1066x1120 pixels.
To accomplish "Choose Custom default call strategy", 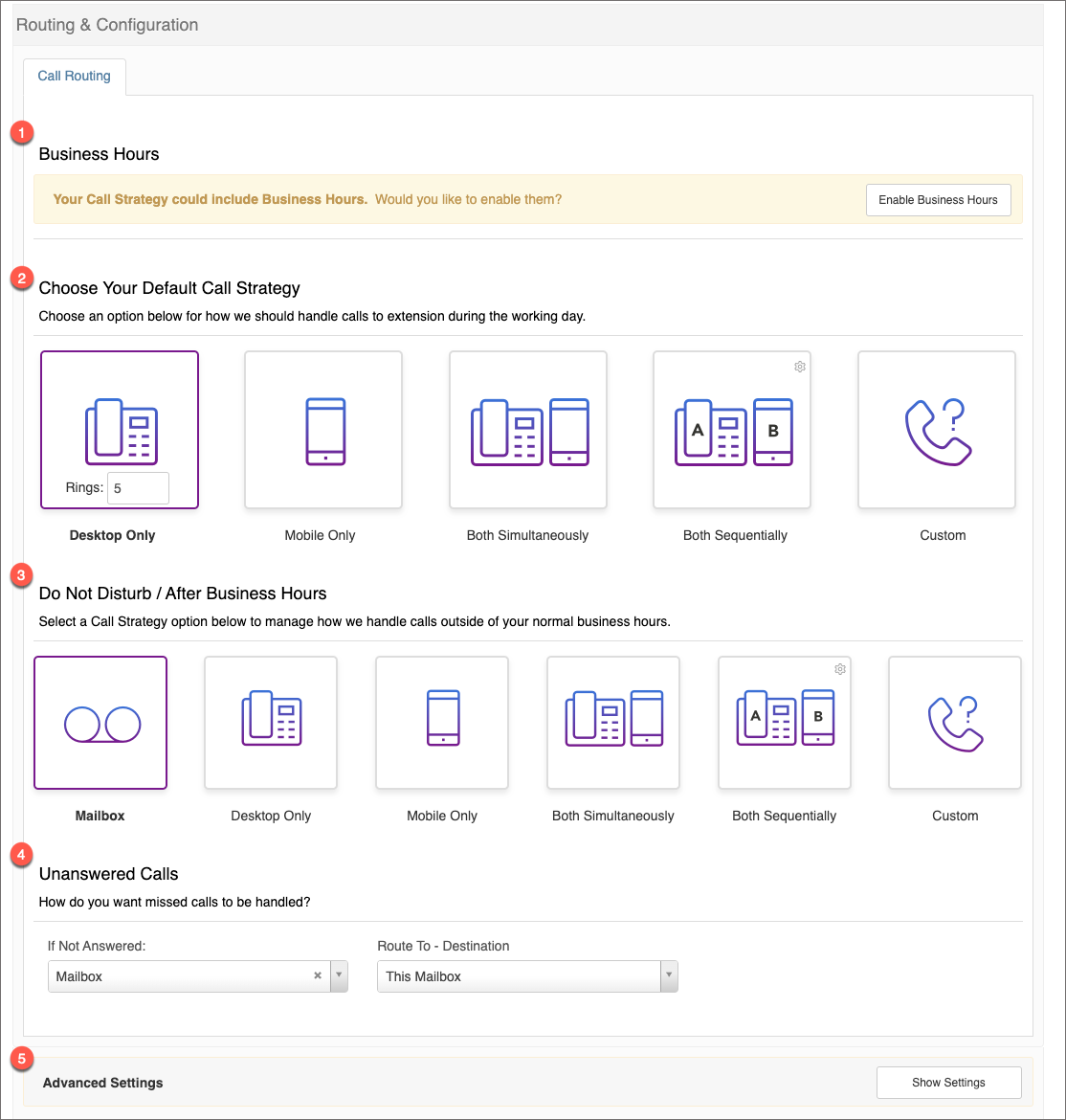I will point(937,430).
